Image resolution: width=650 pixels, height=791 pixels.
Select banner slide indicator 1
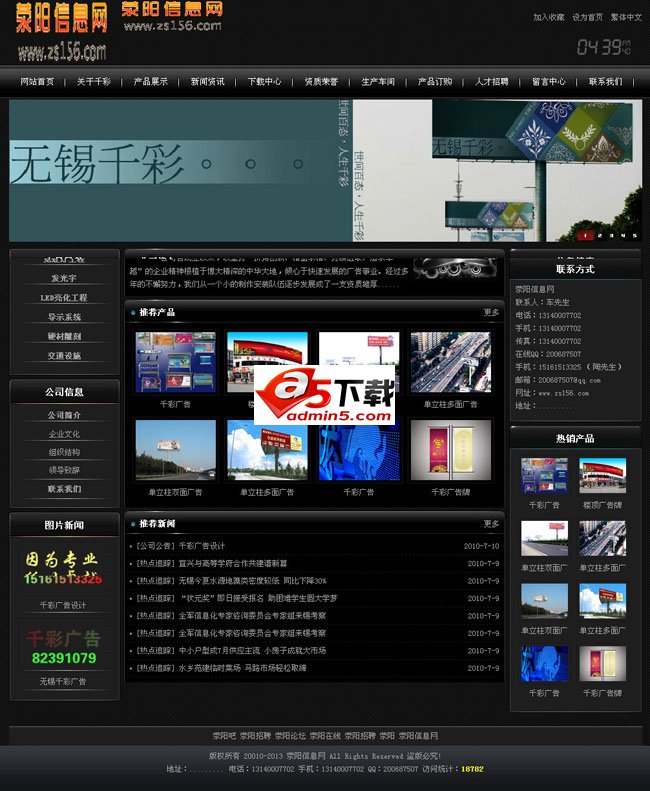(x=585, y=235)
